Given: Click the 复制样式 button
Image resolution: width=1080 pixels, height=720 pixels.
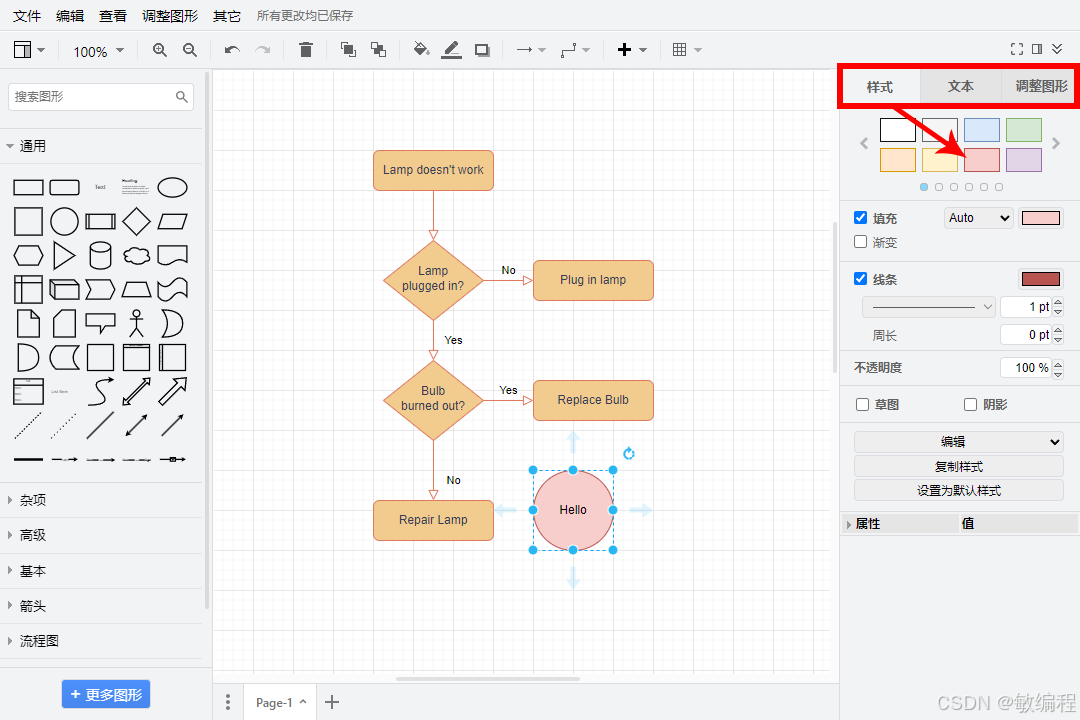Looking at the screenshot, I should pyautogui.click(x=959, y=466).
